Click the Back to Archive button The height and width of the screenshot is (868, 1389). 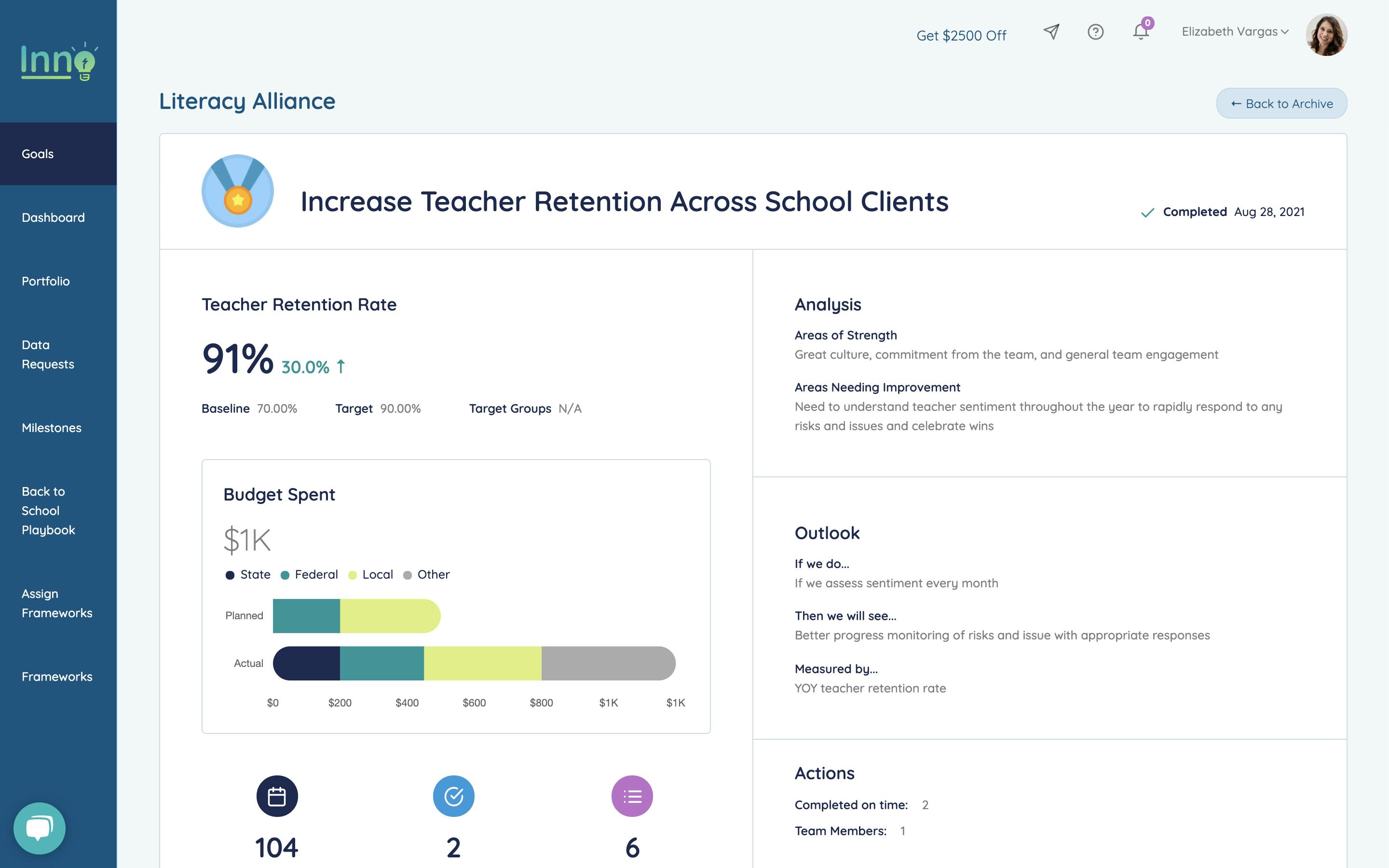click(1281, 104)
